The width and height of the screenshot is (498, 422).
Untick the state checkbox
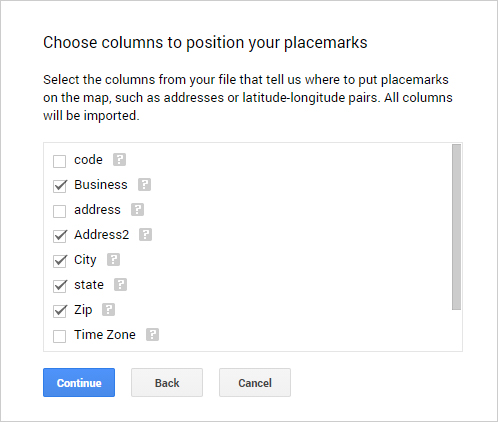tap(60, 286)
